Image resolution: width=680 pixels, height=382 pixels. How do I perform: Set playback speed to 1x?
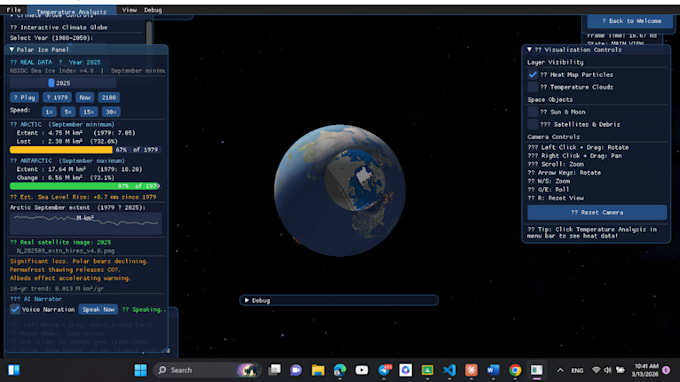point(49,112)
